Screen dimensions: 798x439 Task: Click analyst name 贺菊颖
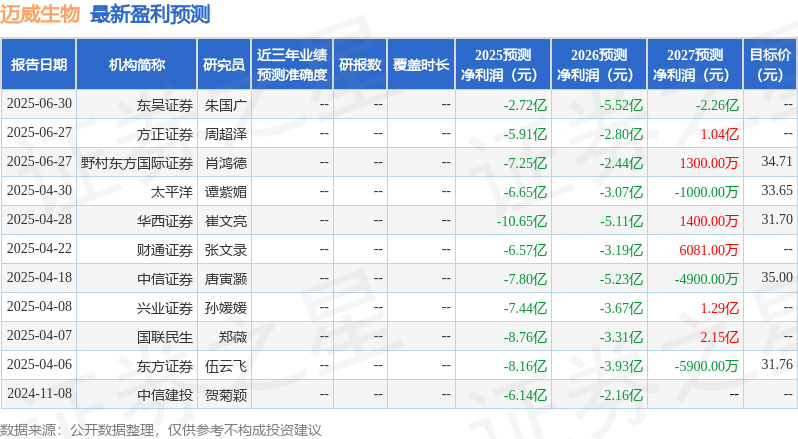(225, 395)
